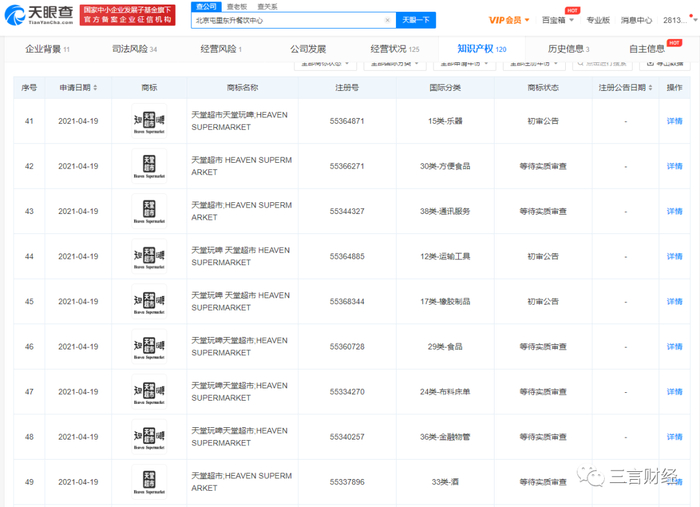Open the VIP member dropdown
This screenshot has height=507, width=700.
(510, 20)
